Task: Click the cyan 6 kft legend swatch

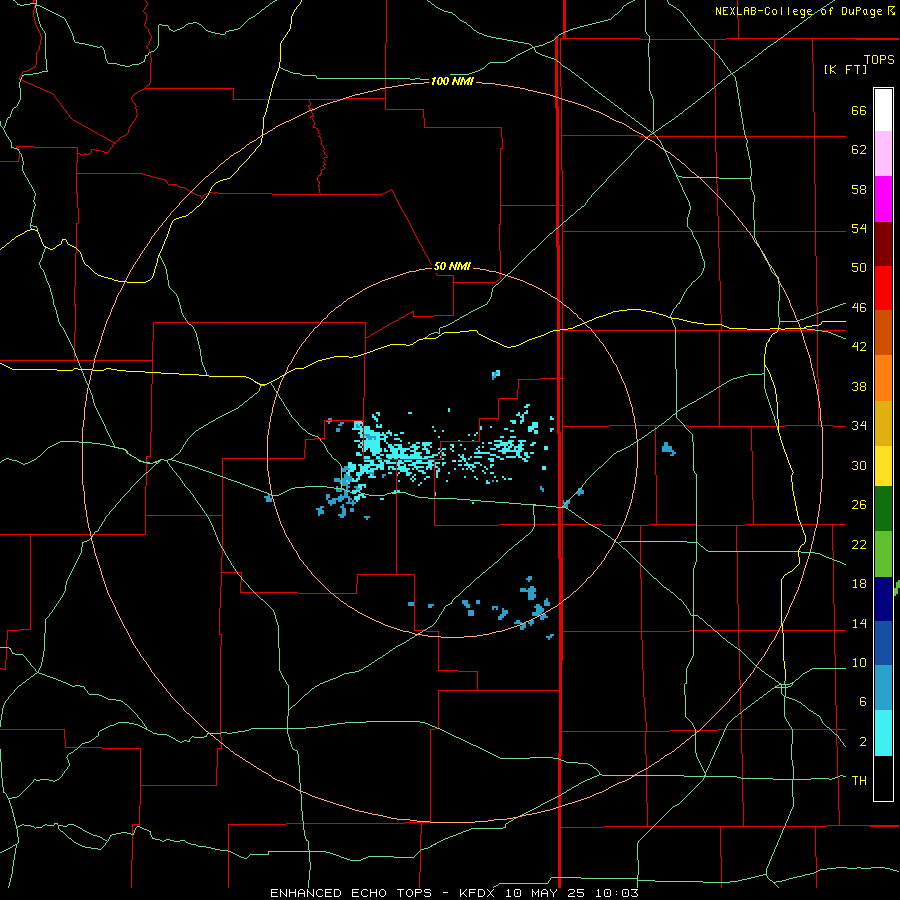Action: tap(883, 733)
